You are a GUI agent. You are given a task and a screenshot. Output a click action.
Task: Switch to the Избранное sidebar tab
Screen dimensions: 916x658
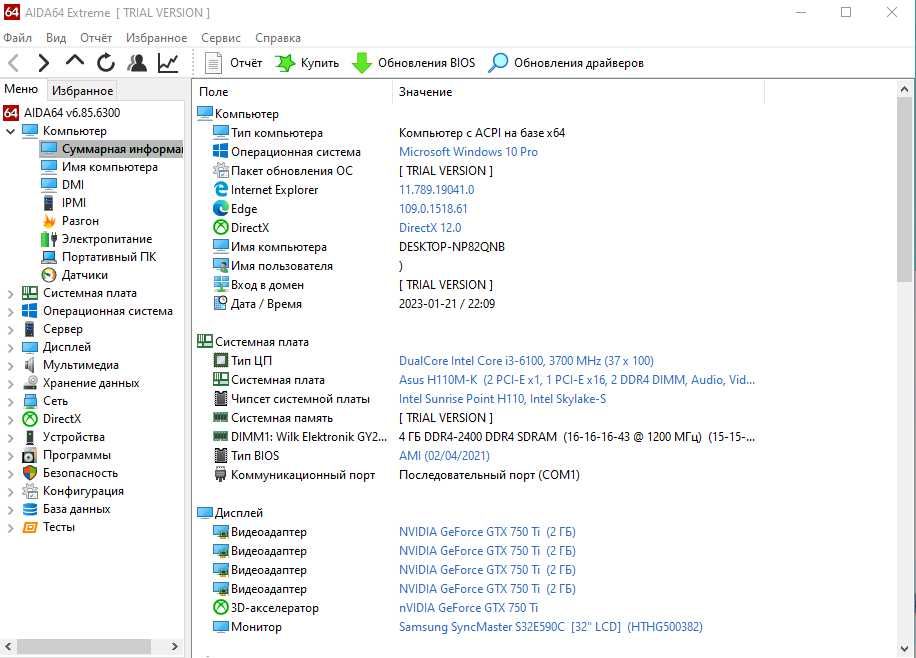coord(82,91)
